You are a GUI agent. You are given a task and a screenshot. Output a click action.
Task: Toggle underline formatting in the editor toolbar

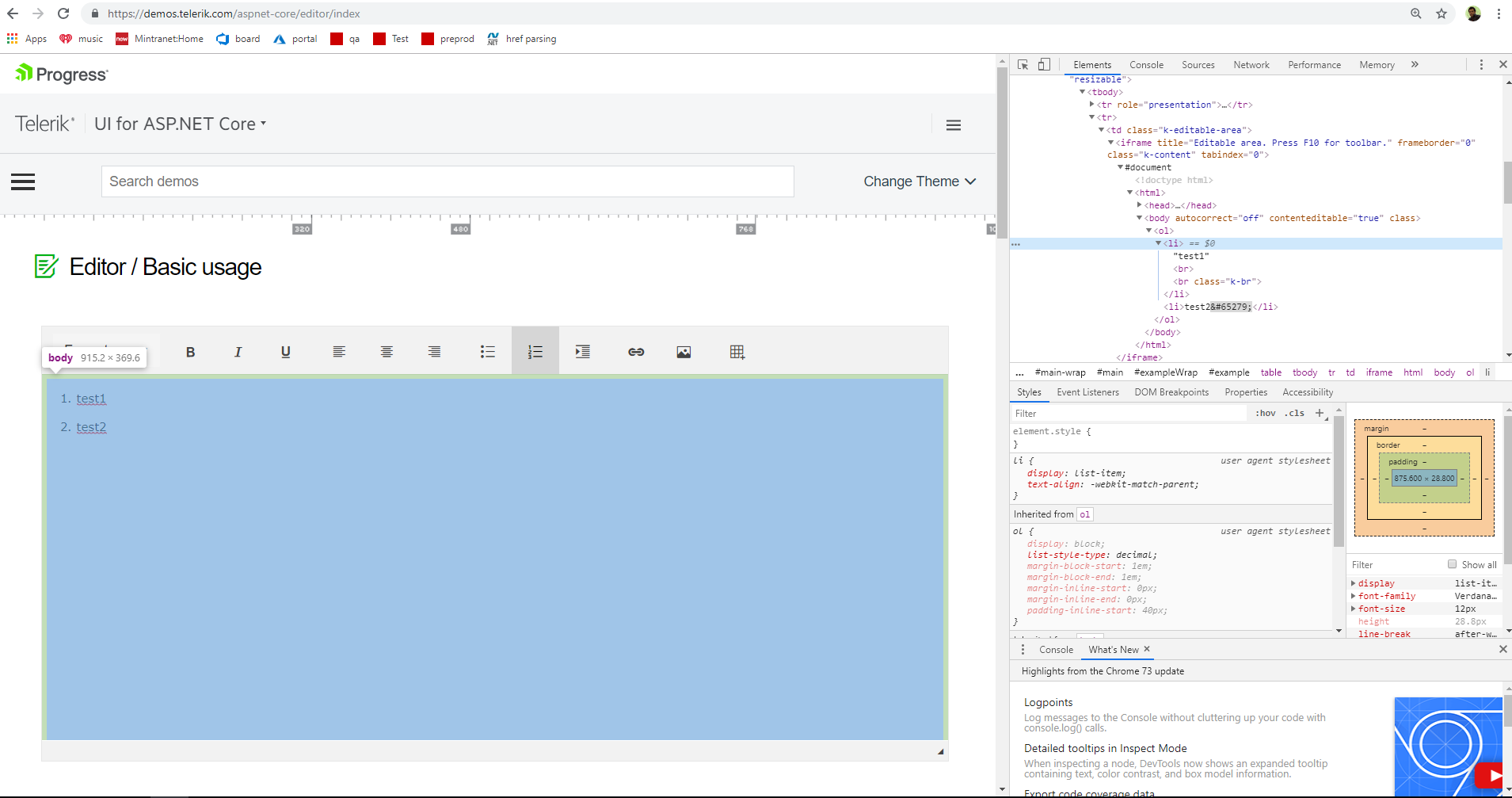coord(286,352)
